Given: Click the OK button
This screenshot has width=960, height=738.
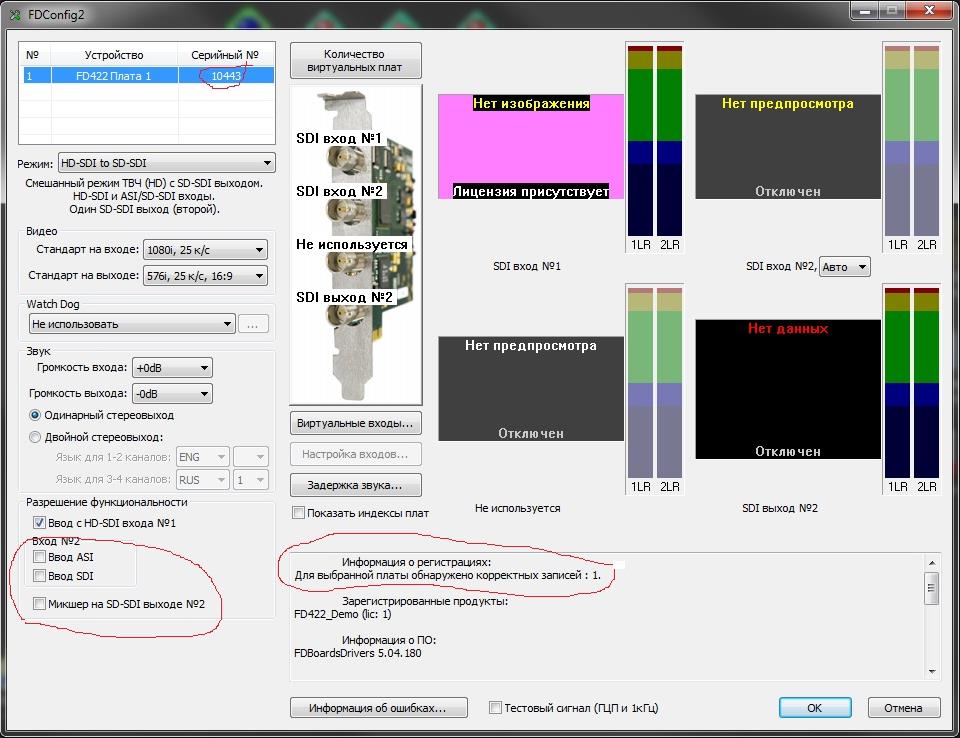Looking at the screenshot, I should pyautogui.click(x=815, y=707).
